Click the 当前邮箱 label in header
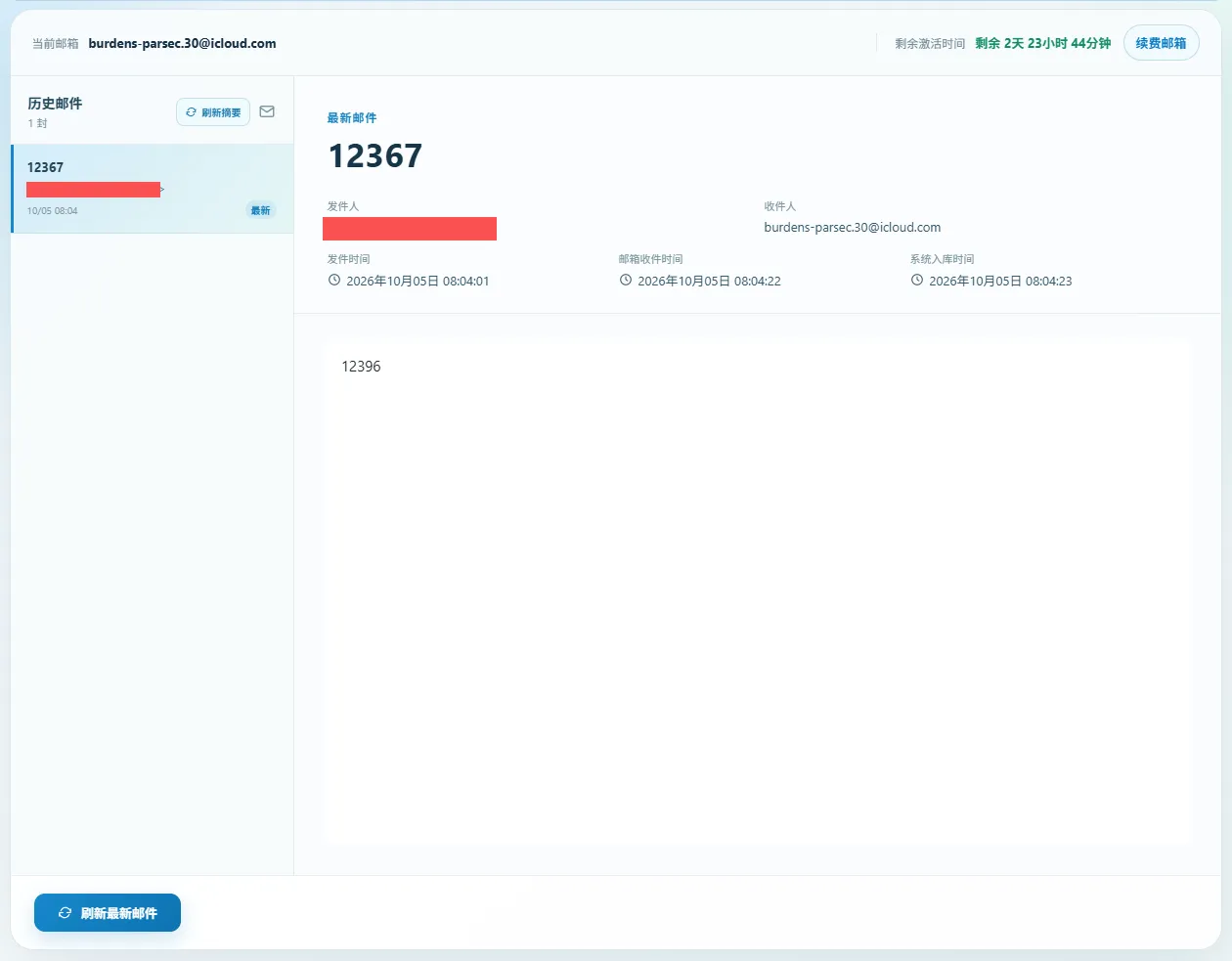Viewport: 1232px width, 961px height. (x=55, y=44)
